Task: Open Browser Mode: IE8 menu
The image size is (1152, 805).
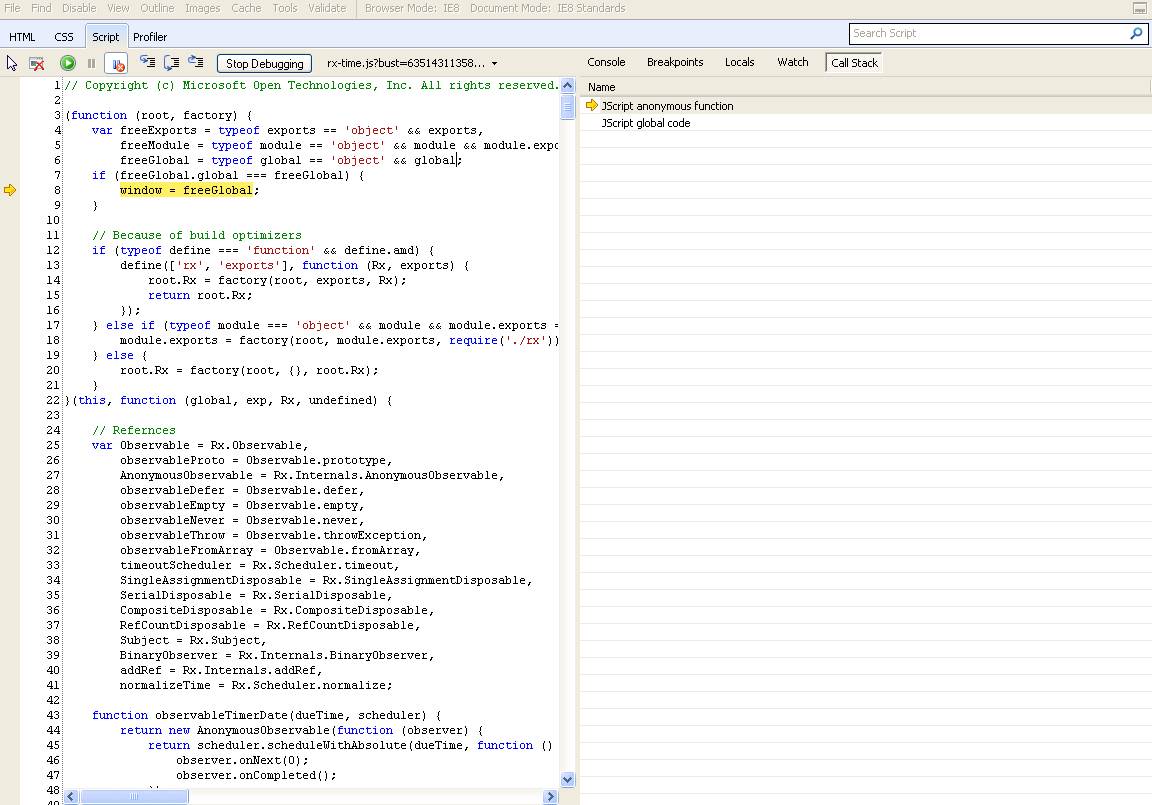Action: pos(412,8)
